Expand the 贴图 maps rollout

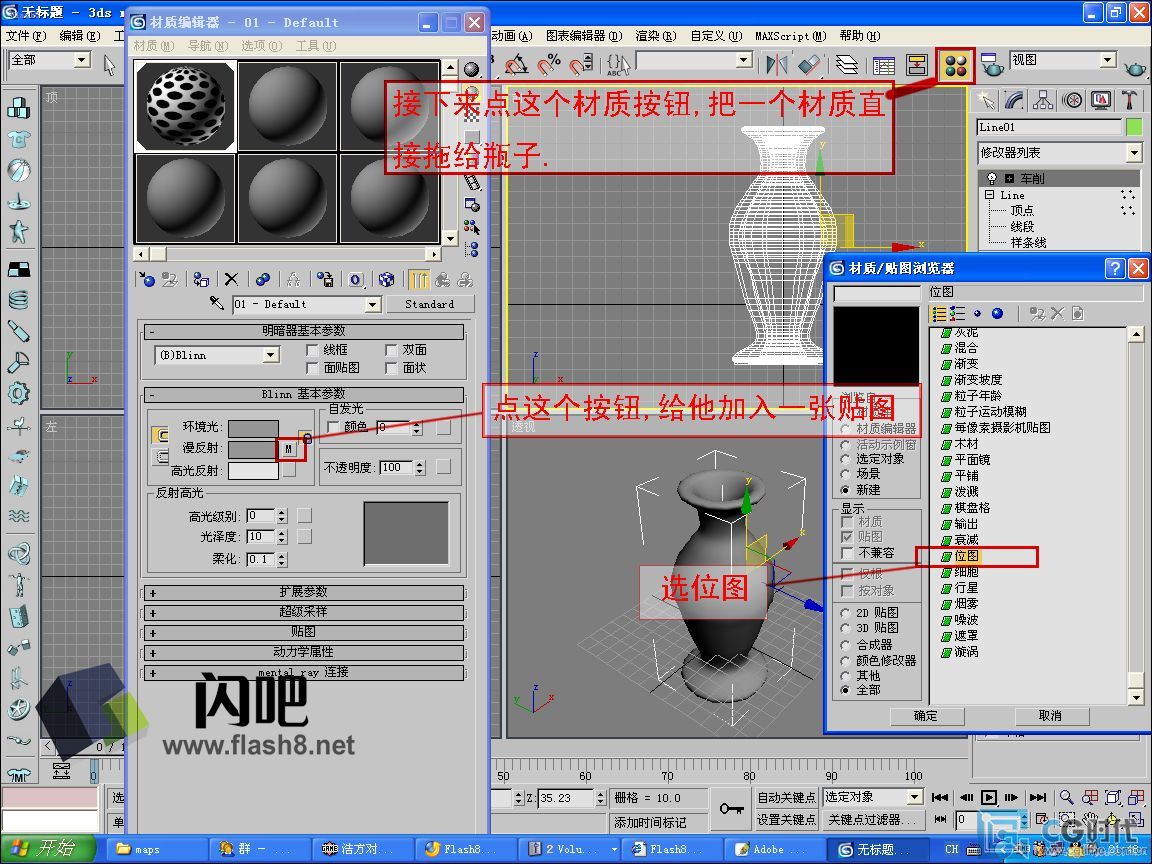[304, 632]
